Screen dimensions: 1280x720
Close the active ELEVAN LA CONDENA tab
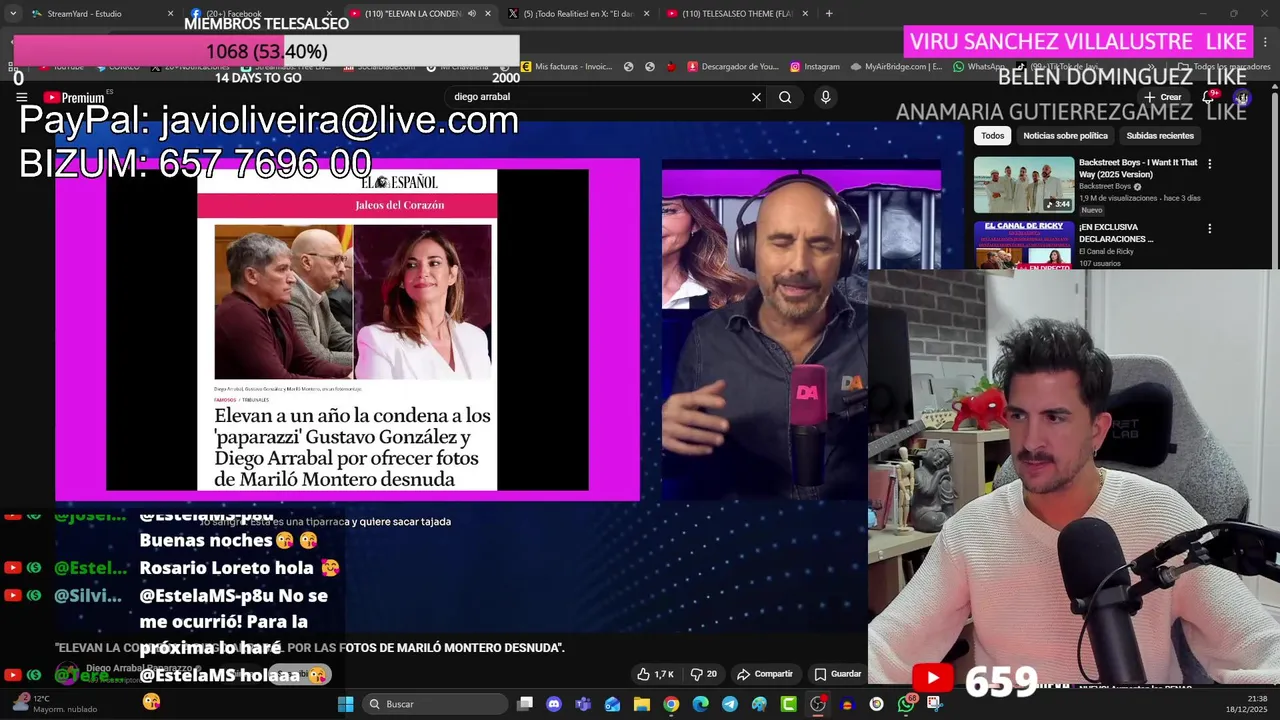[488, 14]
